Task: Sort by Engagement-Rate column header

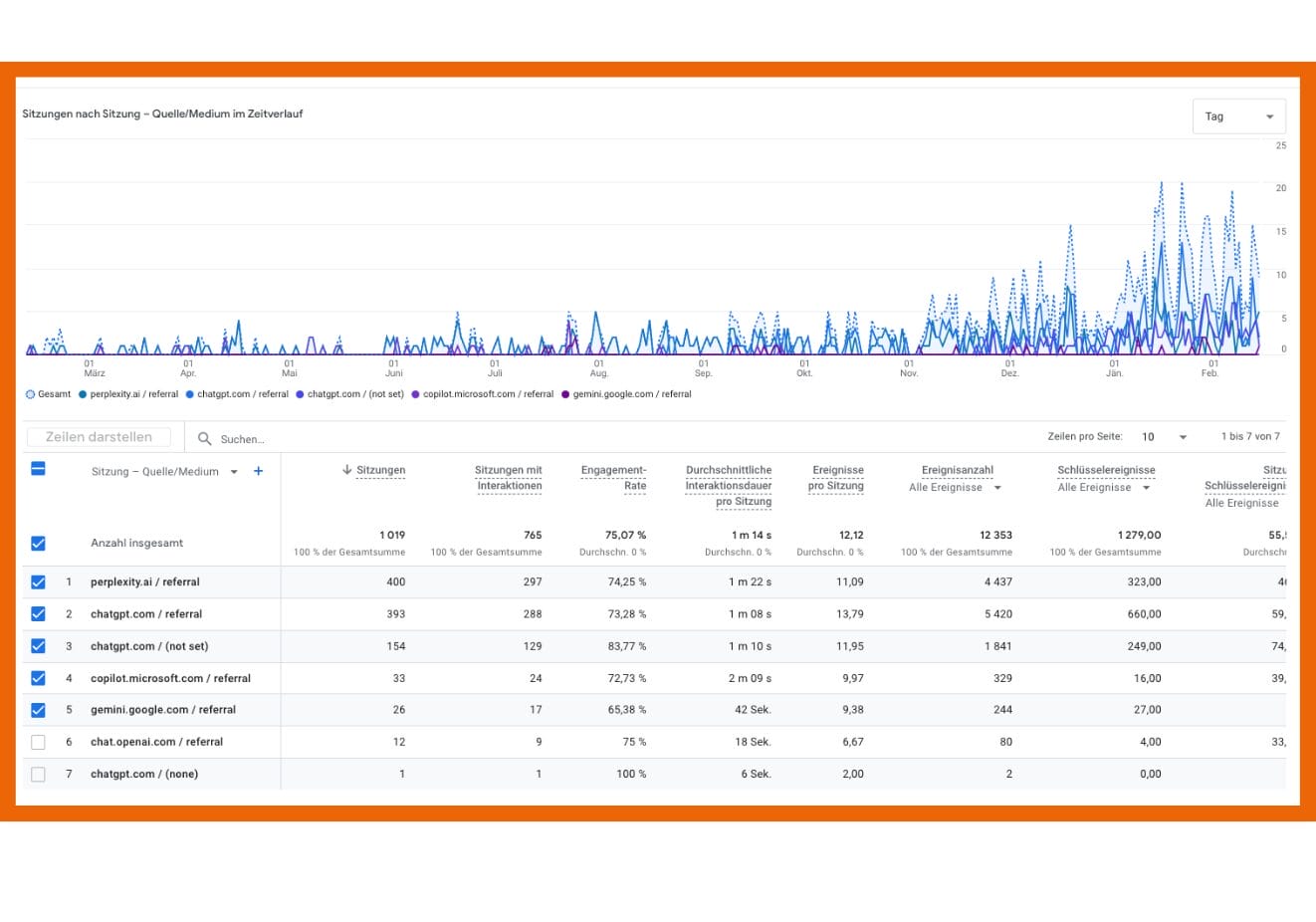Action: (x=613, y=478)
